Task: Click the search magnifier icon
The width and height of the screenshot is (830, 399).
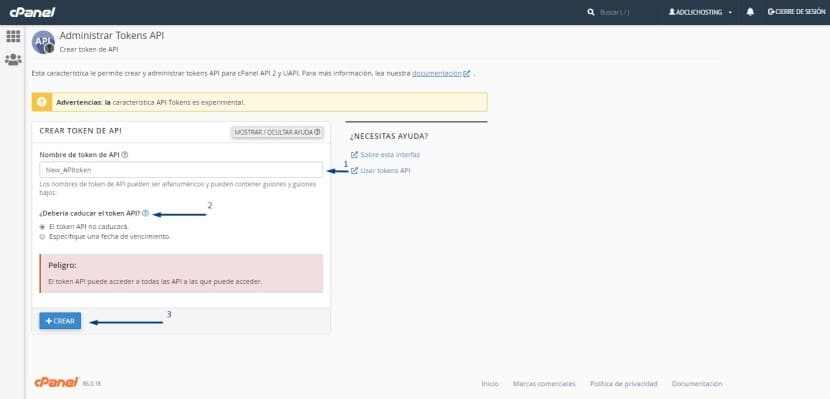Action: pyautogui.click(x=591, y=12)
